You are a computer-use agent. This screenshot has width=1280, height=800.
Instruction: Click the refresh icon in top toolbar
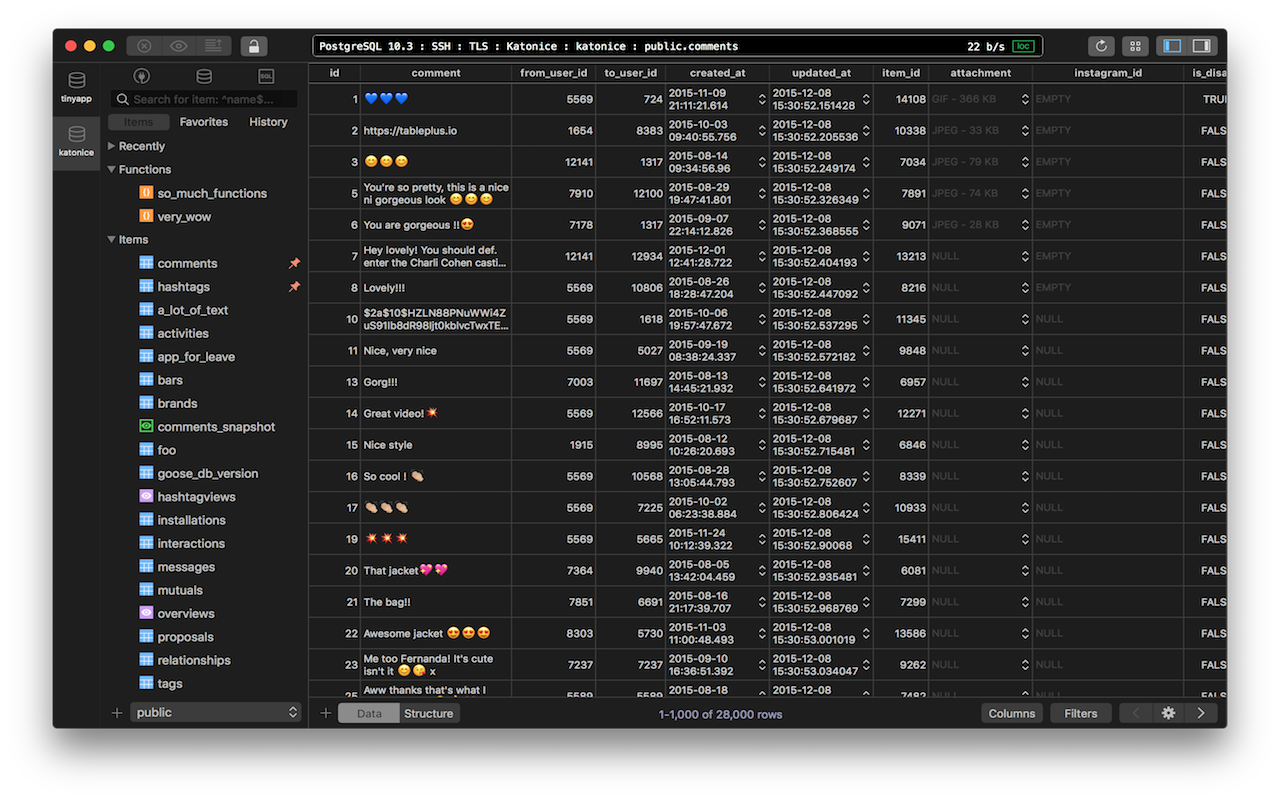click(1102, 46)
